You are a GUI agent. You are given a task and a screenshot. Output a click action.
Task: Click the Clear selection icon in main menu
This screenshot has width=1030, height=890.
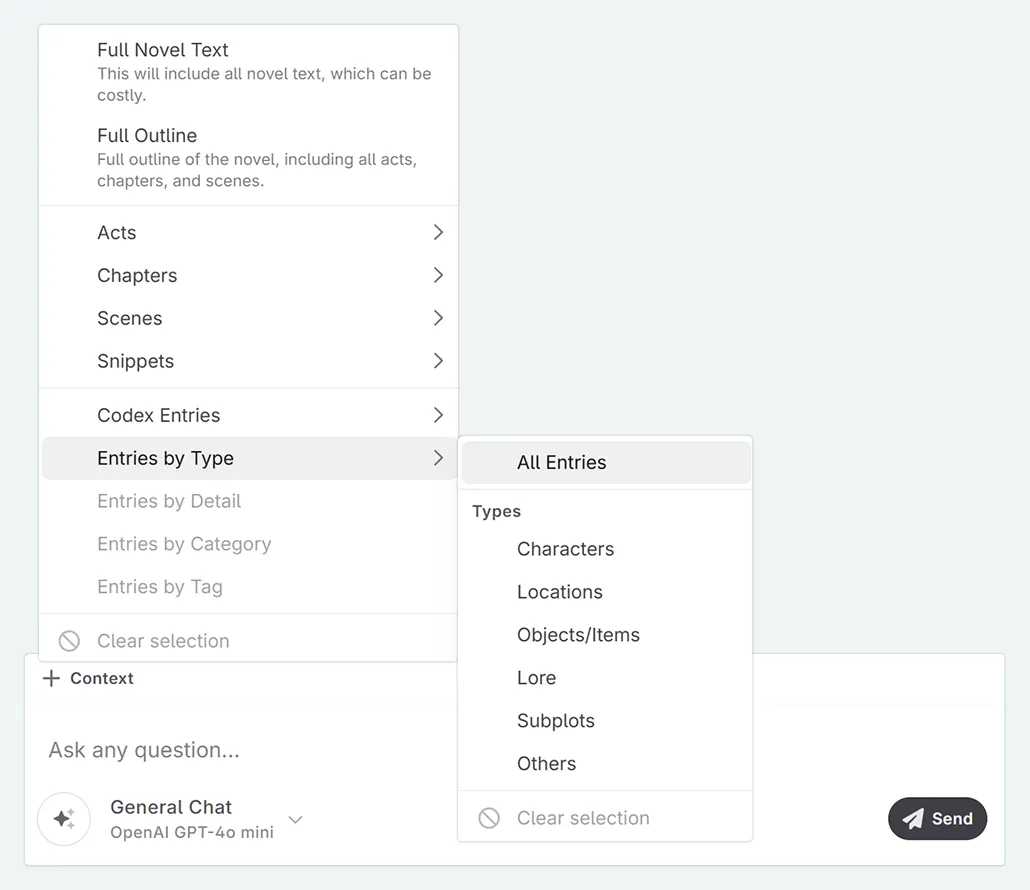click(69, 641)
